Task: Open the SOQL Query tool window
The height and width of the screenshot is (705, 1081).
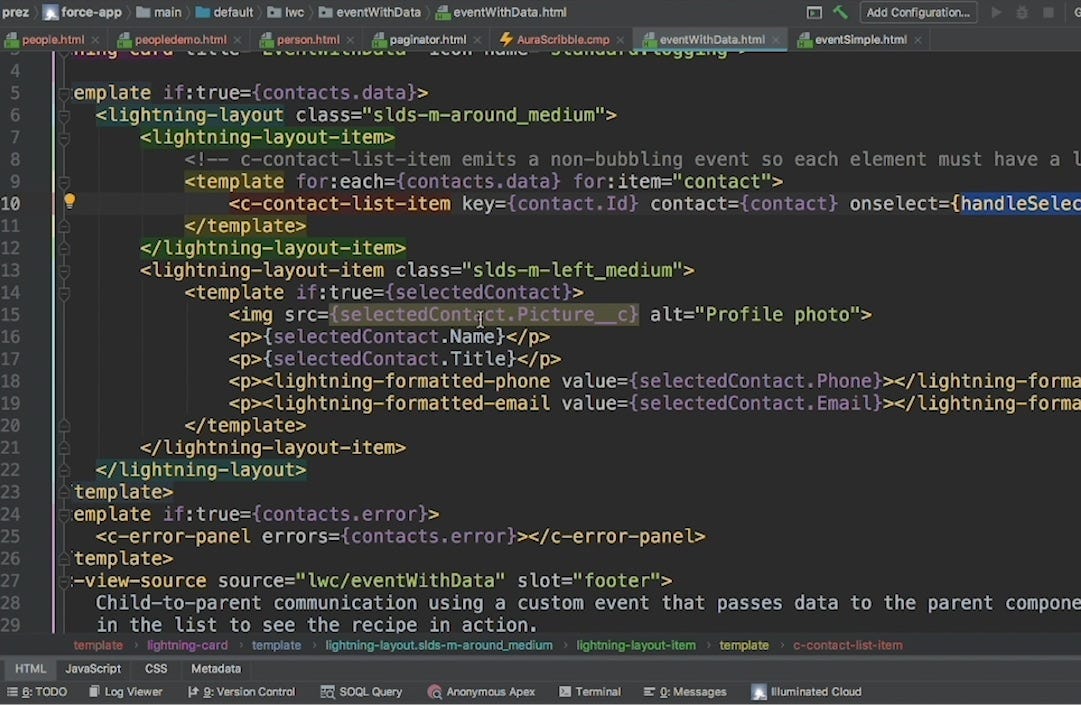Action: point(362,691)
